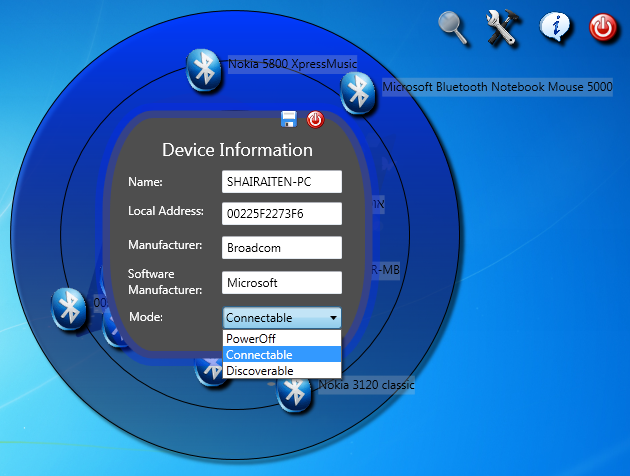Viewport: 630px width, 476px height.
Task: Click the Device Information heading
Action: [237, 150]
